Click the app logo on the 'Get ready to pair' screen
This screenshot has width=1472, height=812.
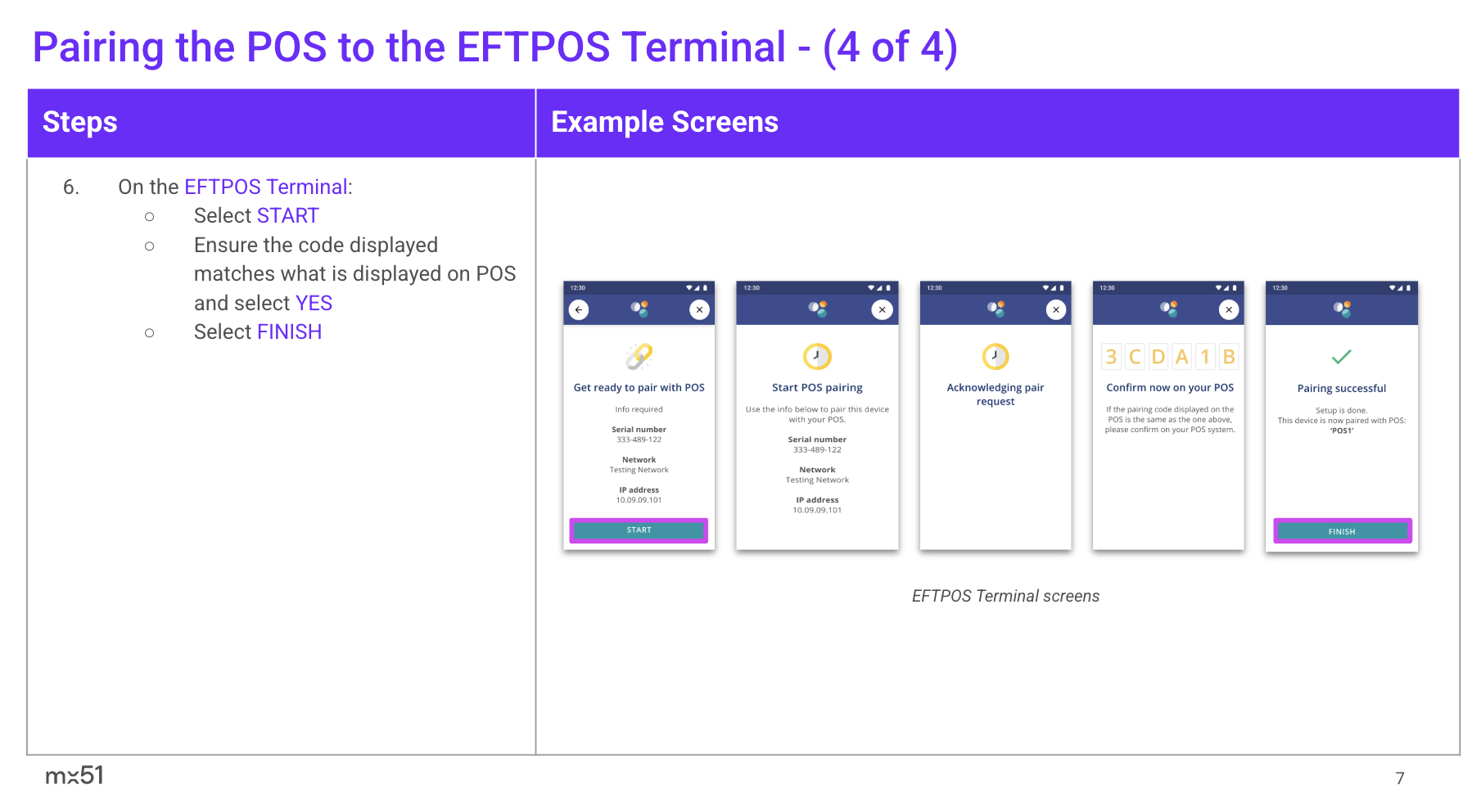(639, 309)
